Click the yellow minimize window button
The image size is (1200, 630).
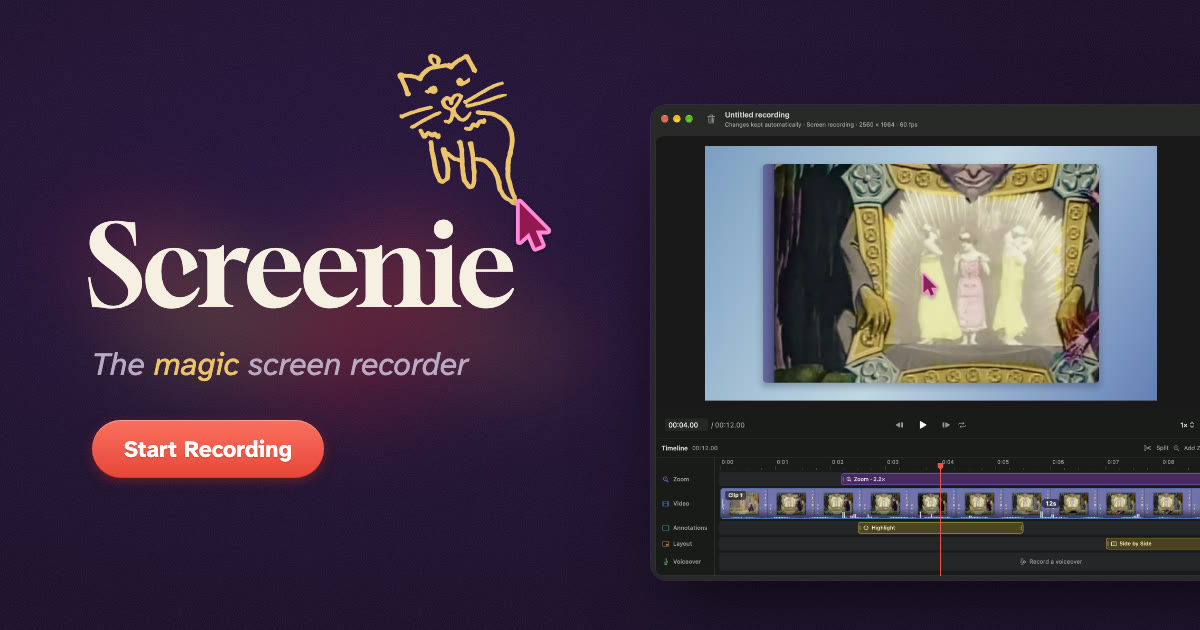pyautogui.click(x=677, y=119)
